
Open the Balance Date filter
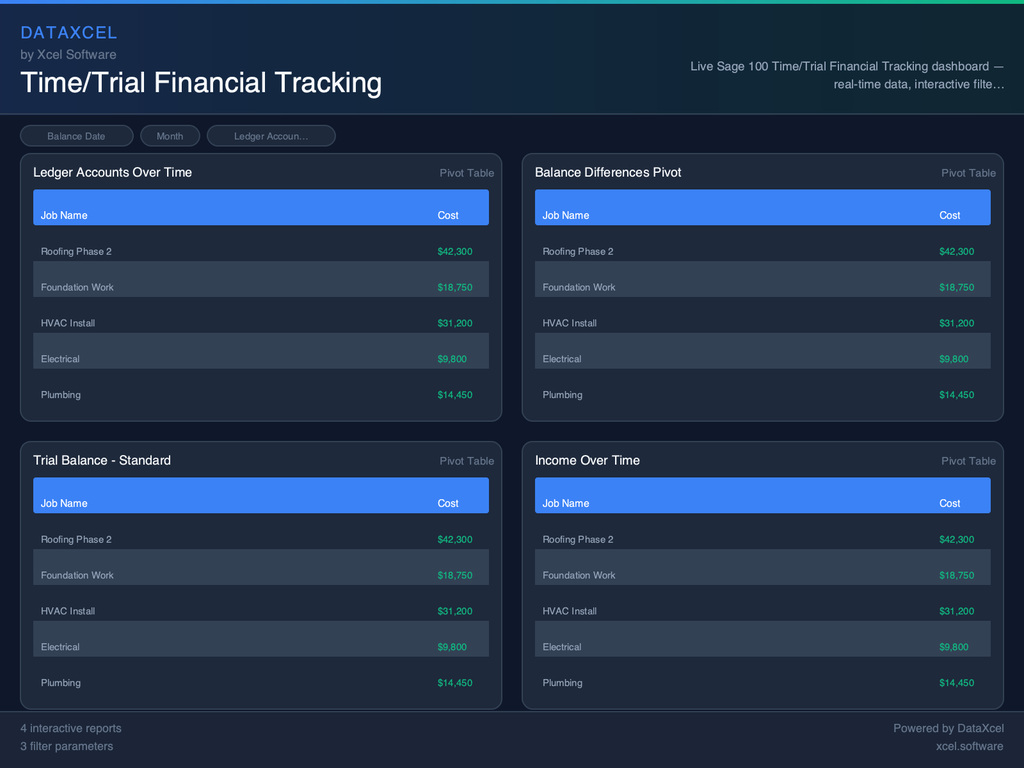pyautogui.click(x=76, y=135)
